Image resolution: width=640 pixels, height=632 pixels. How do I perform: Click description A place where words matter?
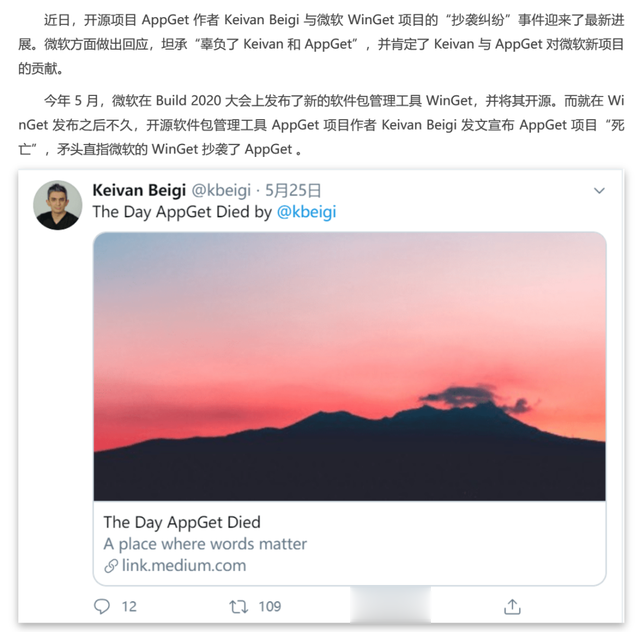[x=205, y=544]
